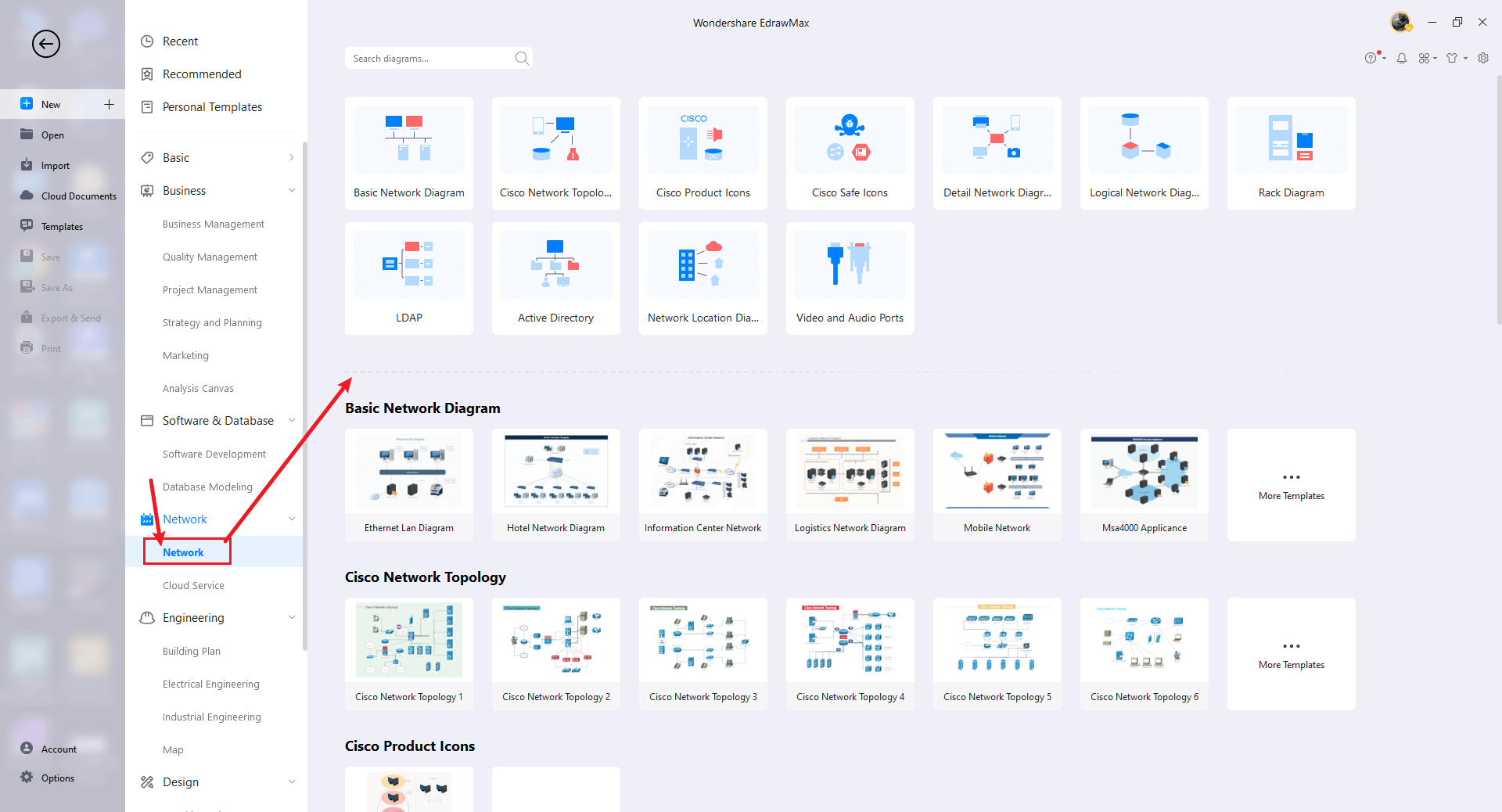Open the Ethernet Lan Diagram template
1502x812 pixels.
409,485
